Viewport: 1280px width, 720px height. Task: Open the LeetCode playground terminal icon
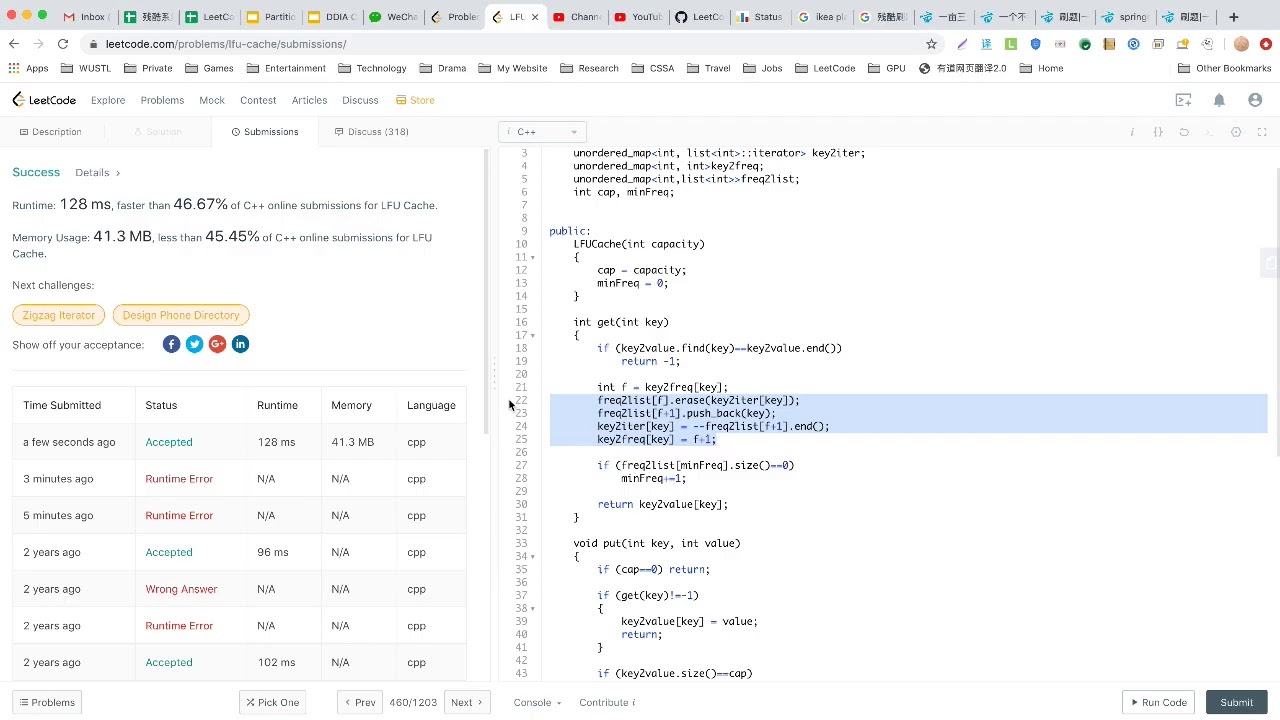(1183, 100)
